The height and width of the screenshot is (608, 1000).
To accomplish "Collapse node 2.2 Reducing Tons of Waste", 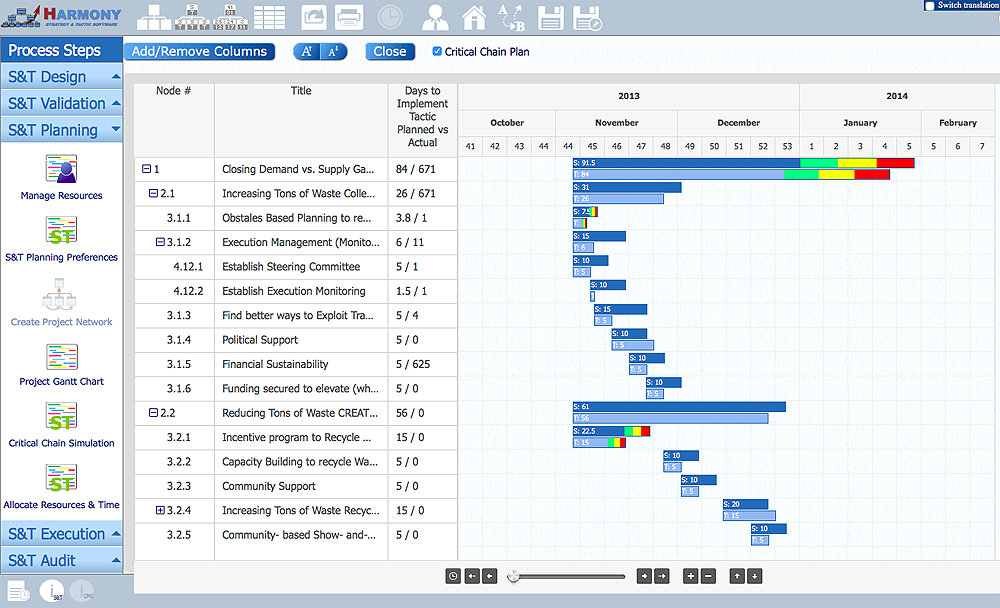I will (x=153, y=413).
